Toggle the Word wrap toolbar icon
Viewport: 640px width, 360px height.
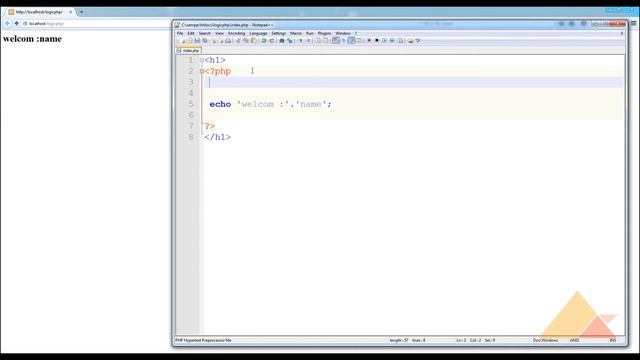pos(336,41)
